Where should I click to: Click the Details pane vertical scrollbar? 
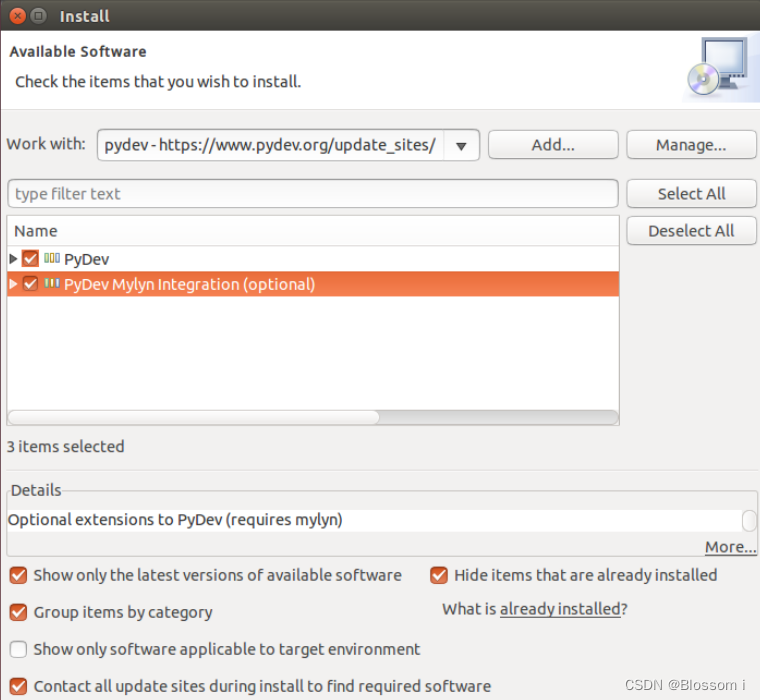coord(749,521)
